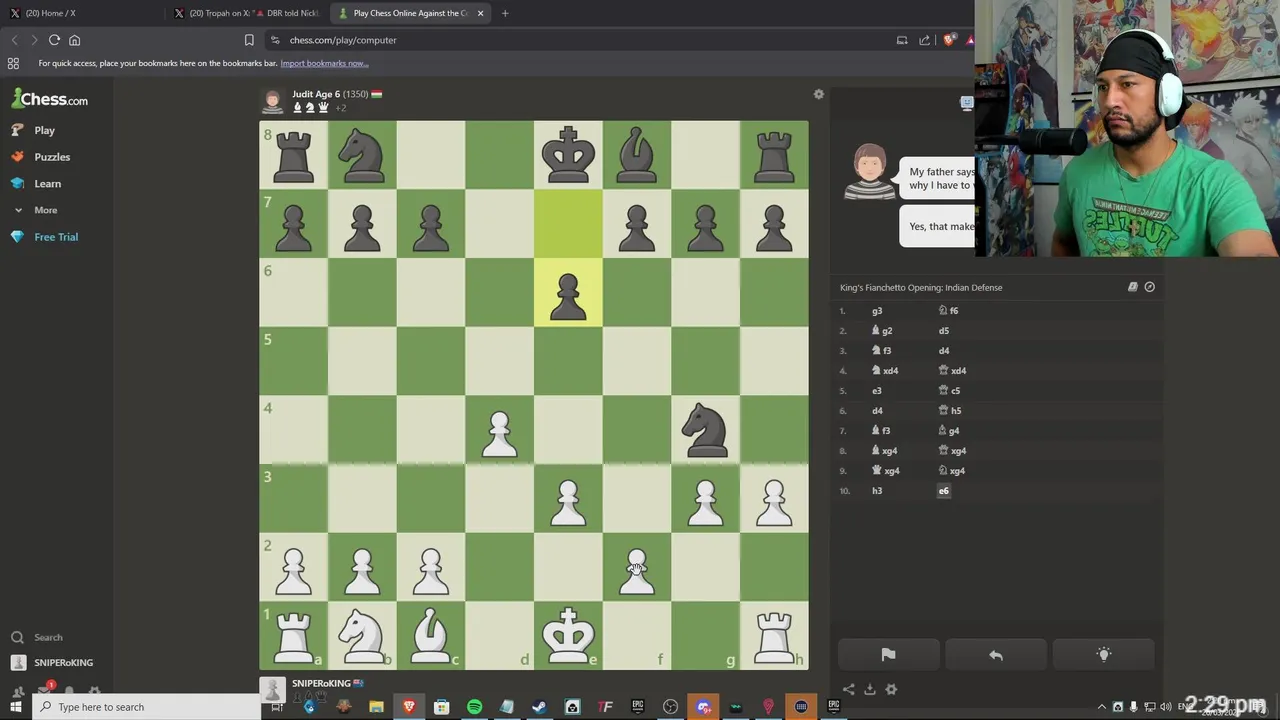Image resolution: width=1280 pixels, height=720 pixels.
Task: Open the Brave shields icon
Action: [949, 40]
